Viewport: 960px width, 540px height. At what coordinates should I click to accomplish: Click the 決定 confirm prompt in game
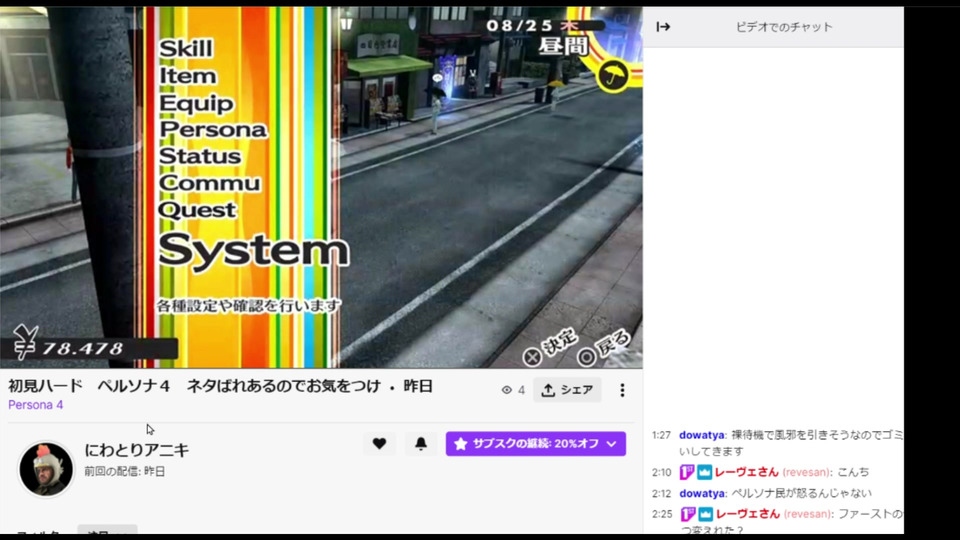coord(551,348)
